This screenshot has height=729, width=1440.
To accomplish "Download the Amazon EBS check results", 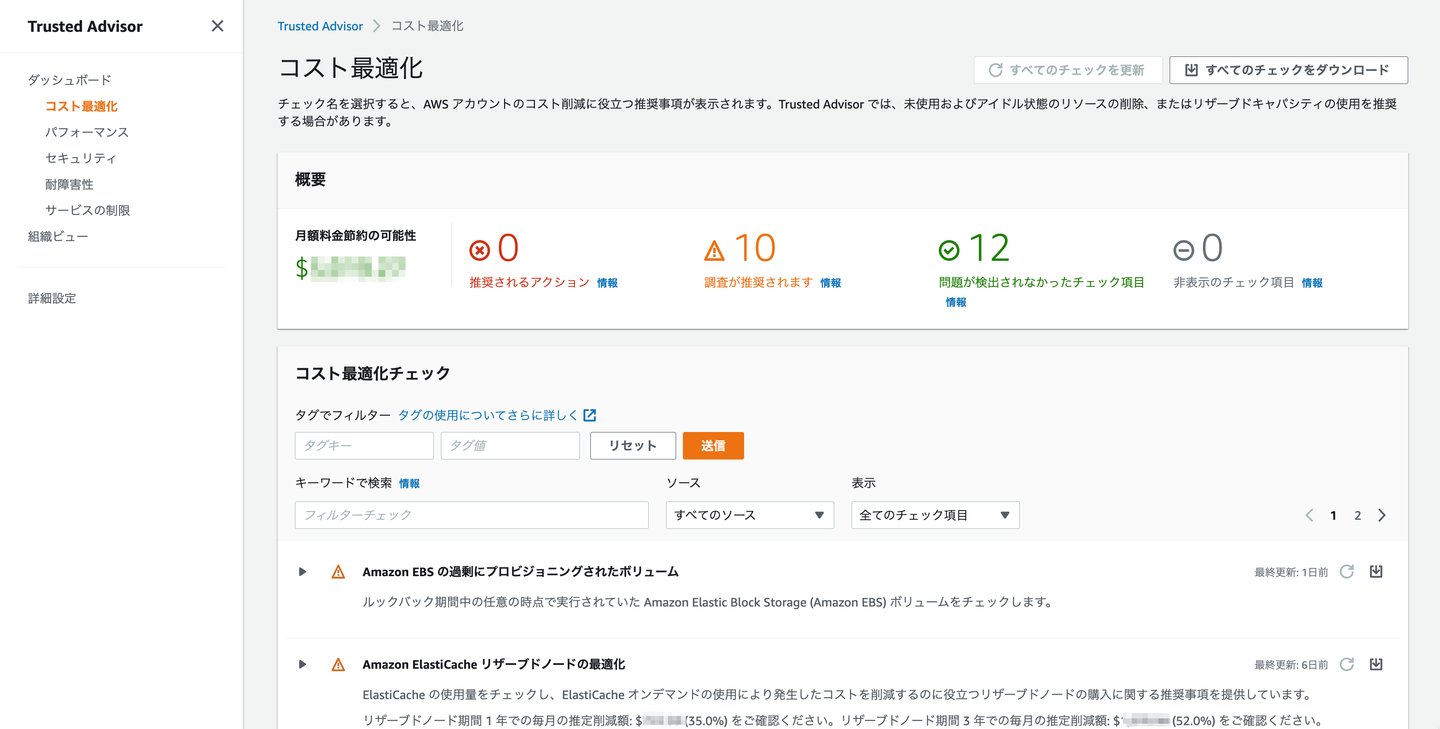I will coord(1376,572).
